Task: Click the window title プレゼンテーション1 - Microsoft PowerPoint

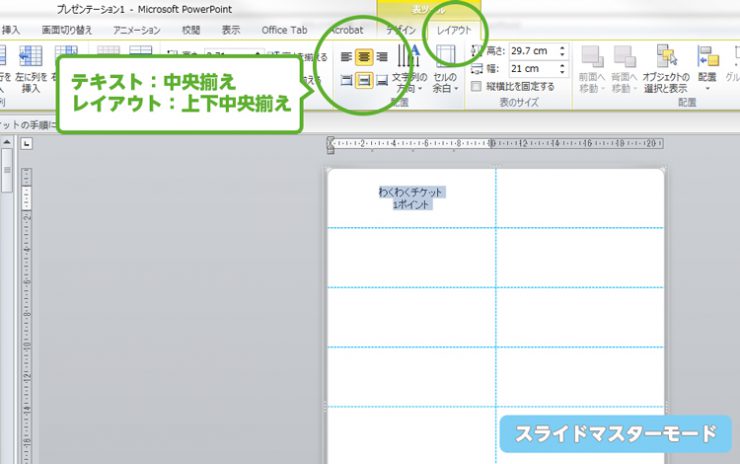Action: 144,9
